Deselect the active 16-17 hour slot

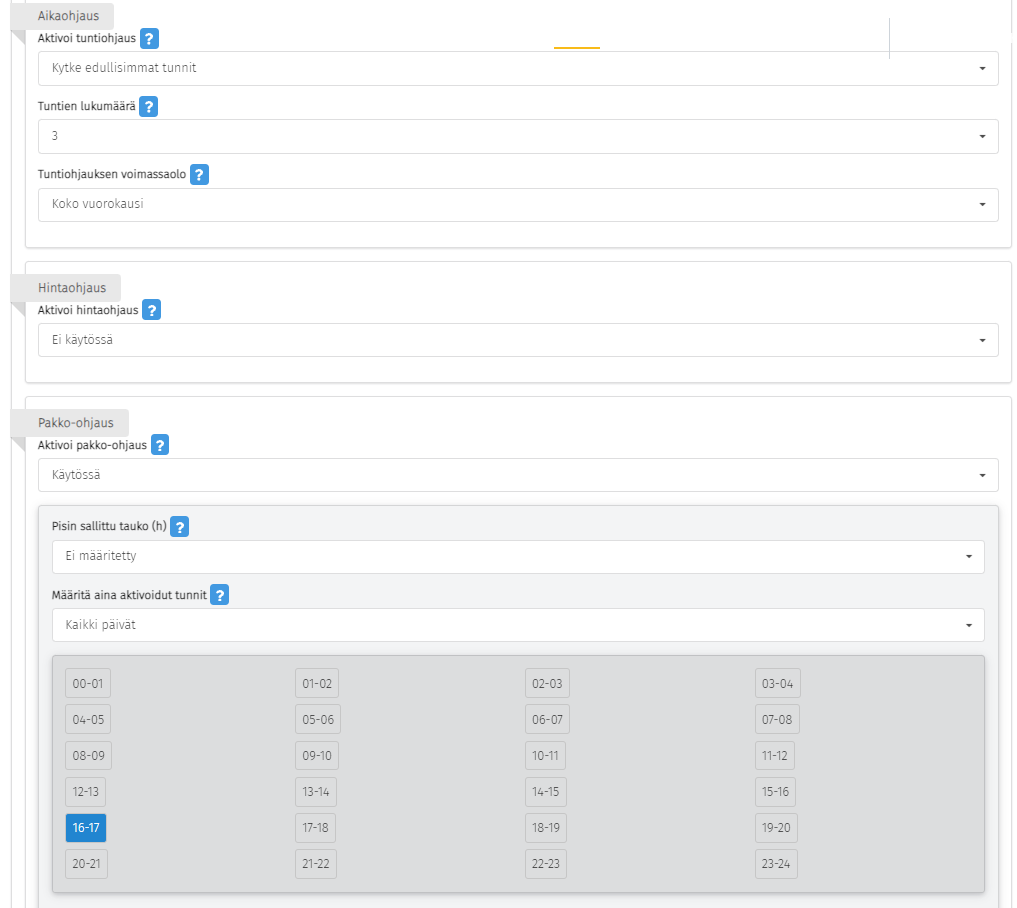(x=85, y=828)
